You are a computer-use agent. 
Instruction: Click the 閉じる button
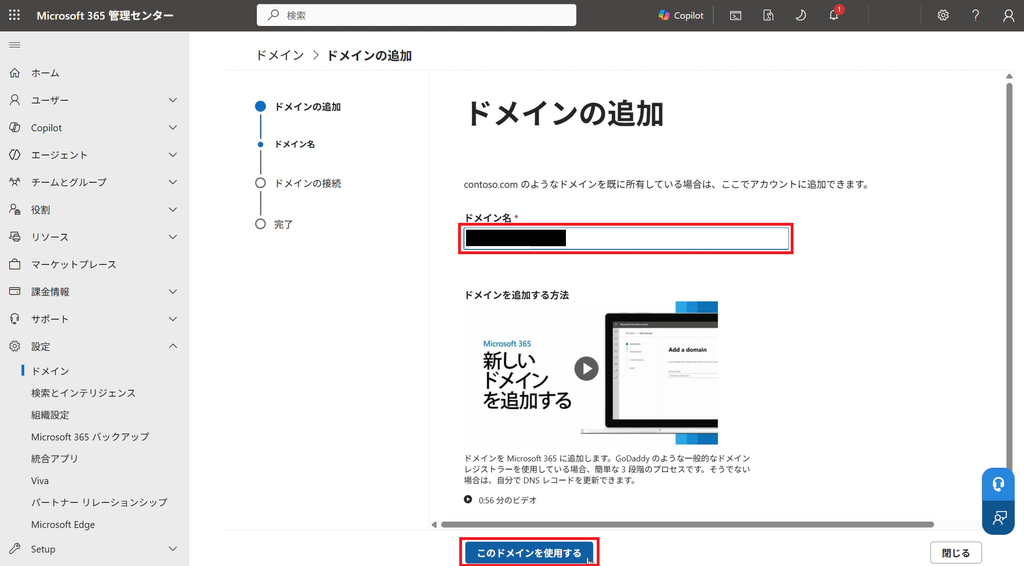coord(955,553)
